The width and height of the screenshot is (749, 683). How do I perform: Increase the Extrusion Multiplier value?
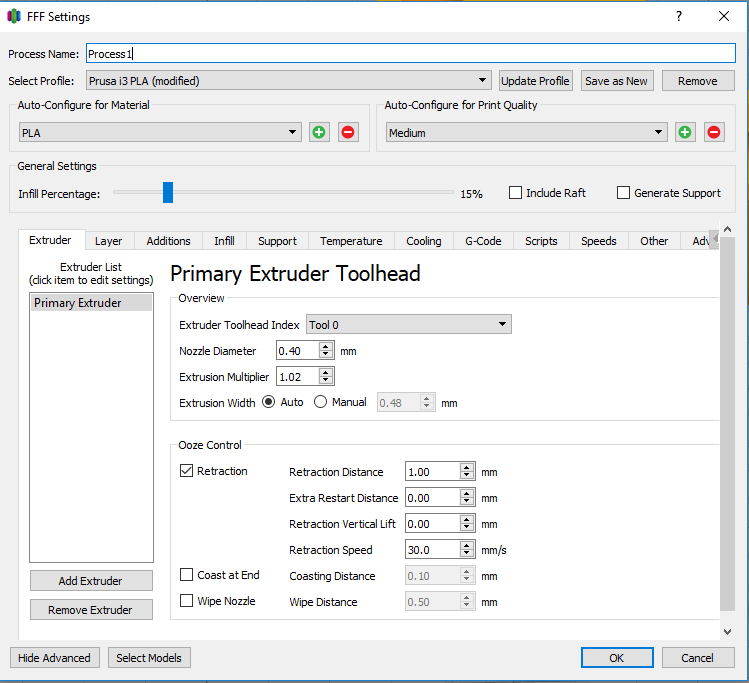pyautogui.click(x=326, y=373)
